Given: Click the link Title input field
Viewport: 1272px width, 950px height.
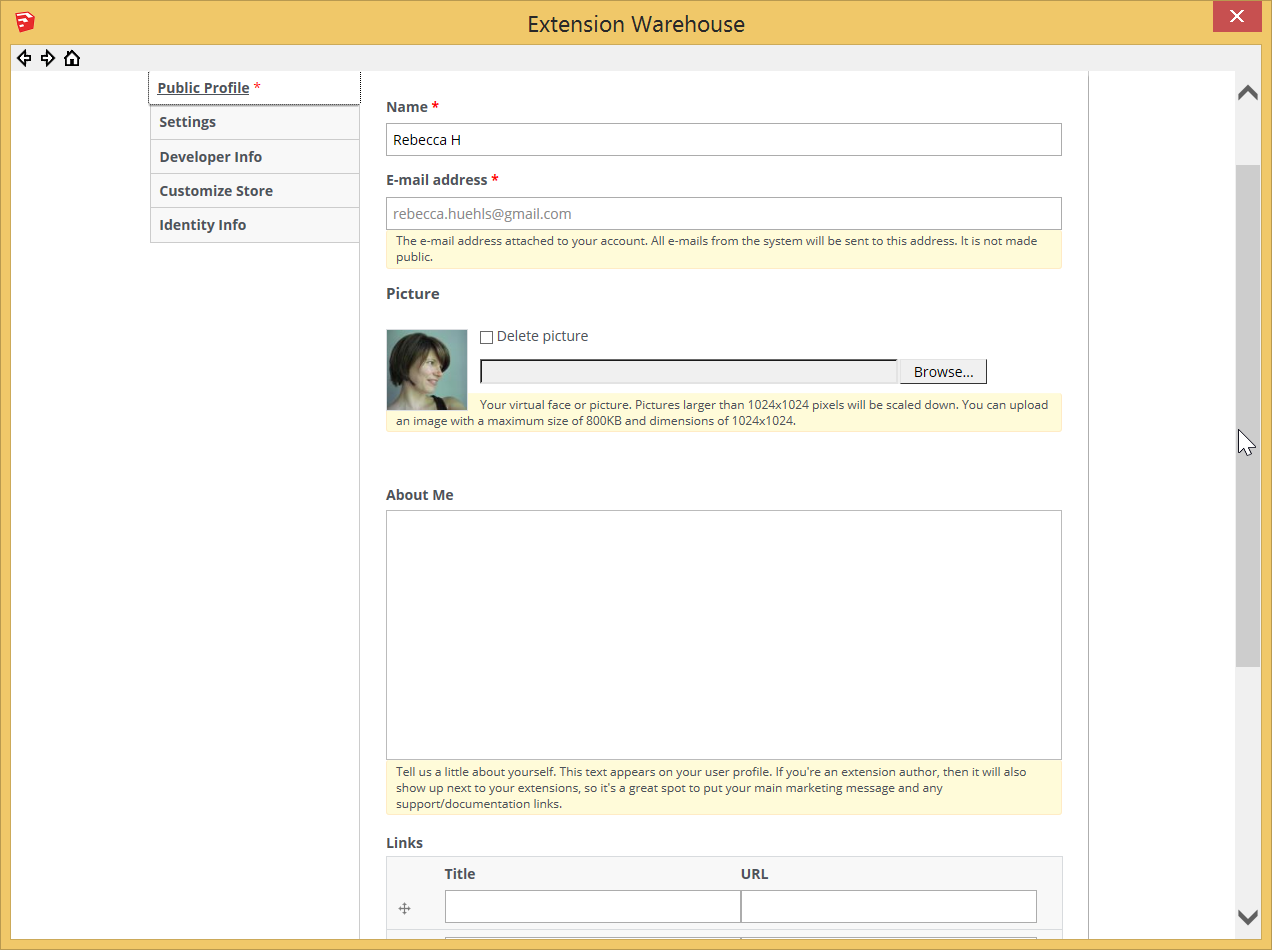Looking at the screenshot, I should click(592, 907).
